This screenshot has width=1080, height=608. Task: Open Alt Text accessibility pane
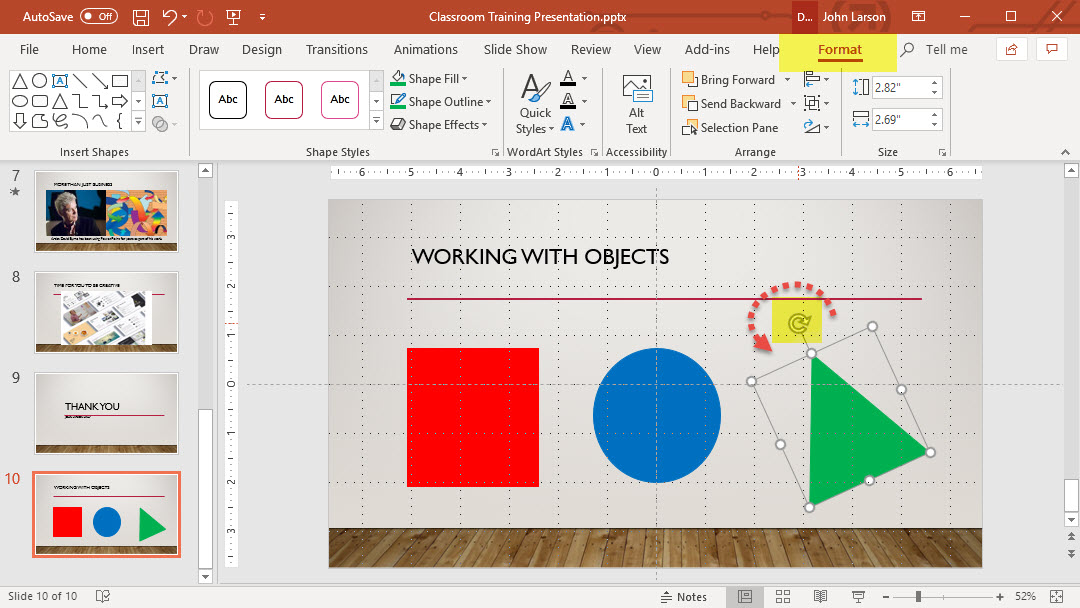[x=636, y=103]
